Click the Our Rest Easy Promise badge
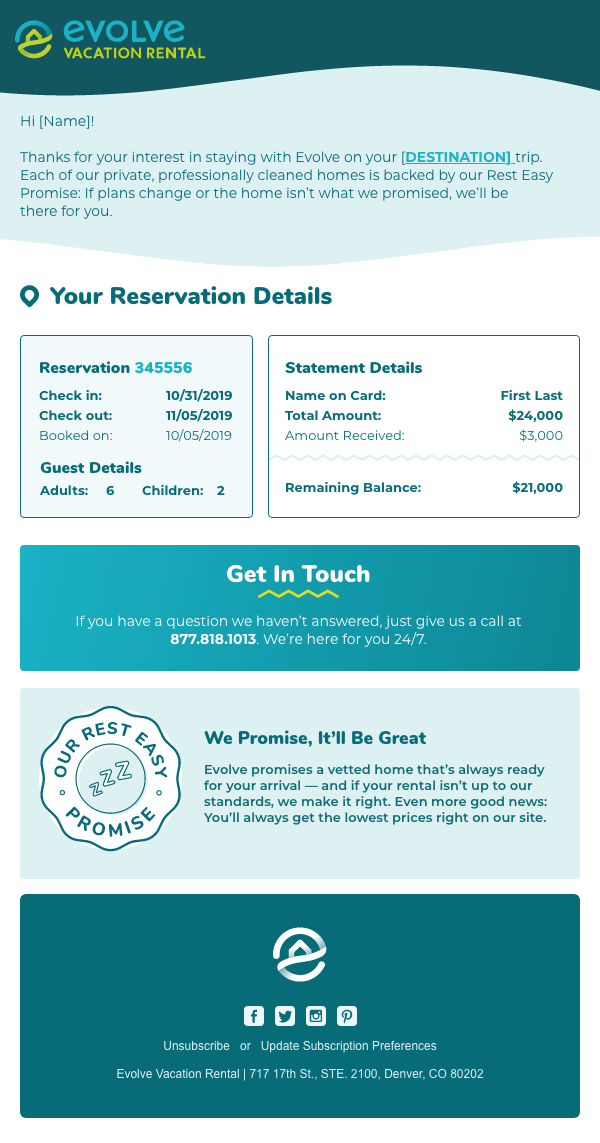Screen dimensions: 600x1143 tap(110, 778)
